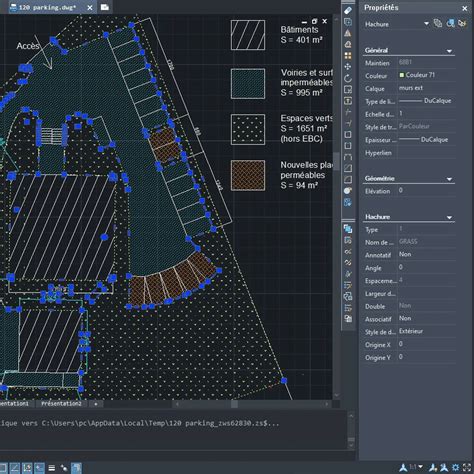Screen dimensions: 474x474
Task: Click the Angle value field
Action: point(427,267)
